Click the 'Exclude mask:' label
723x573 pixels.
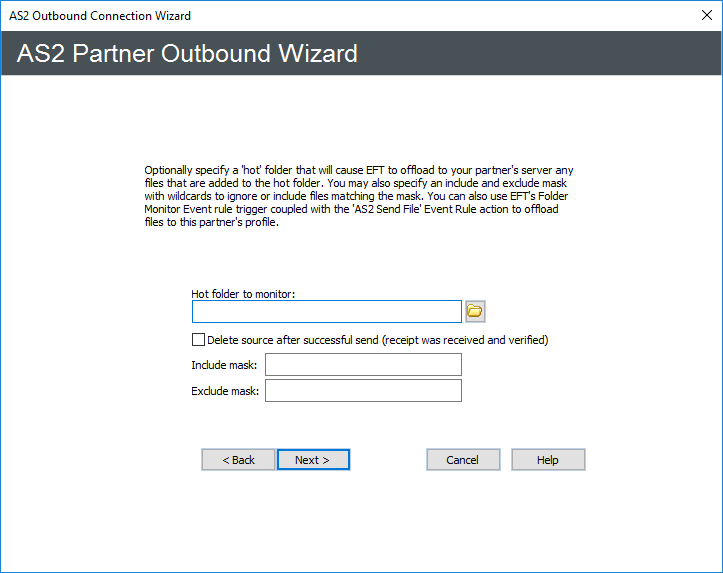(225, 391)
